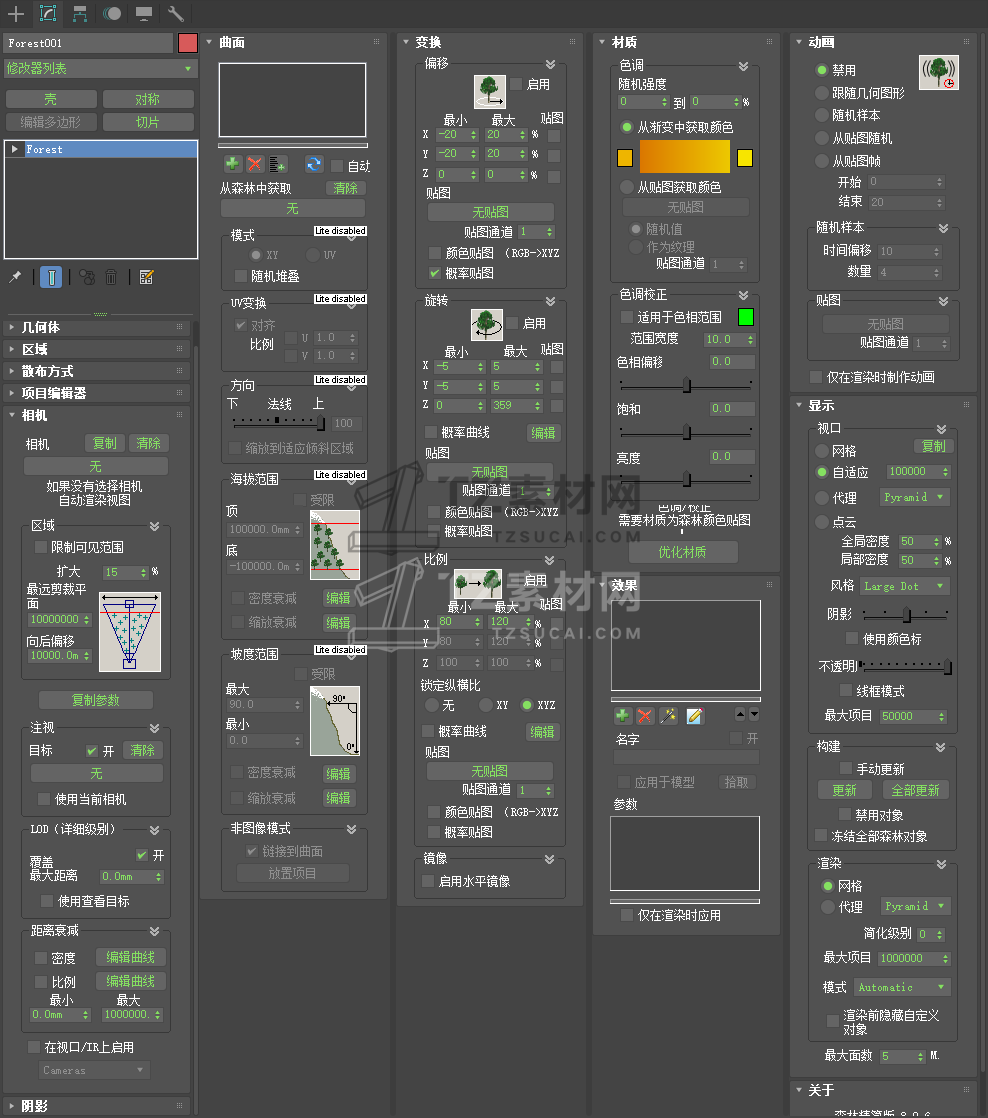Collapse the 旋转 group chevron
988x1118 pixels.
coord(550,301)
